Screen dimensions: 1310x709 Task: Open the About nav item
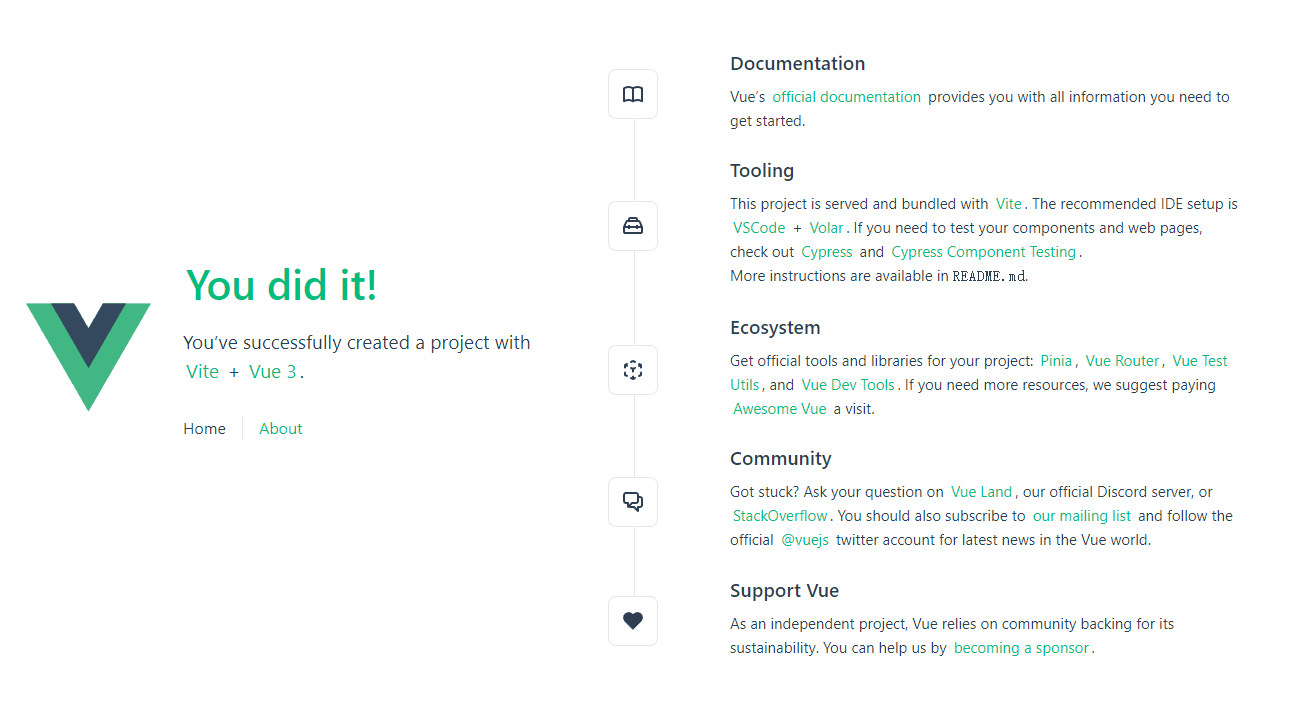click(280, 429)
